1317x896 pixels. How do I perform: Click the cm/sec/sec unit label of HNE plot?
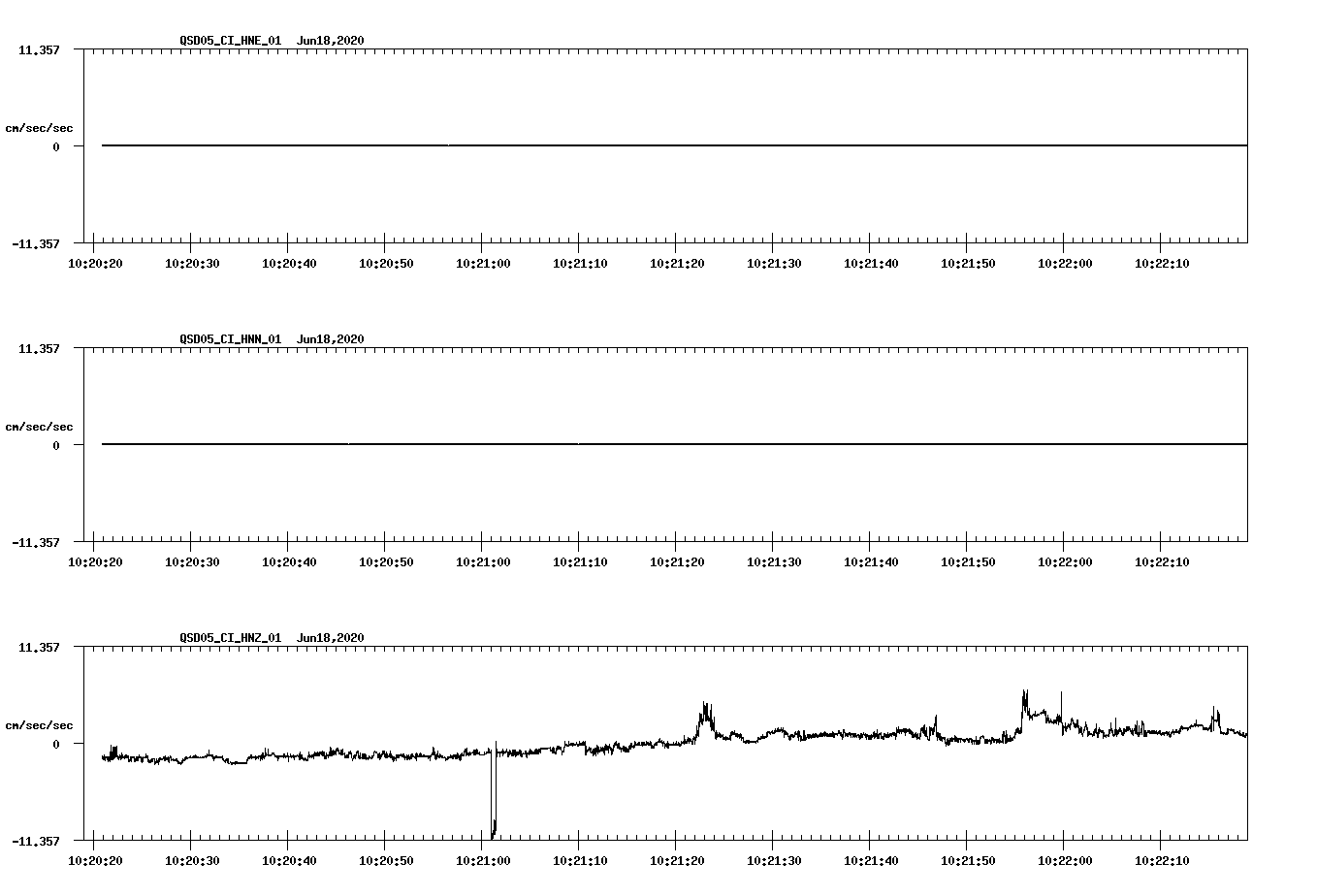(39, 128)
